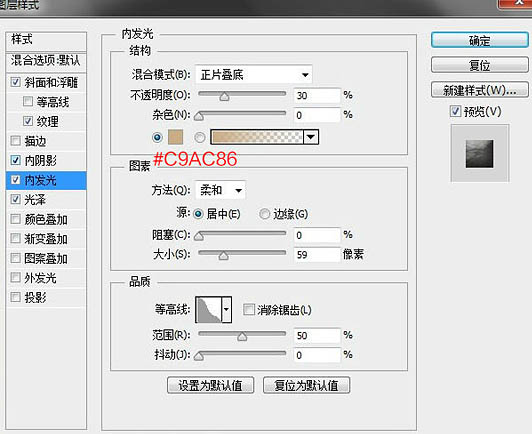Viewport: 532px width, 434px height.
Task: Uncheck the 内发光 checkbox
Action: click(15, 180)
